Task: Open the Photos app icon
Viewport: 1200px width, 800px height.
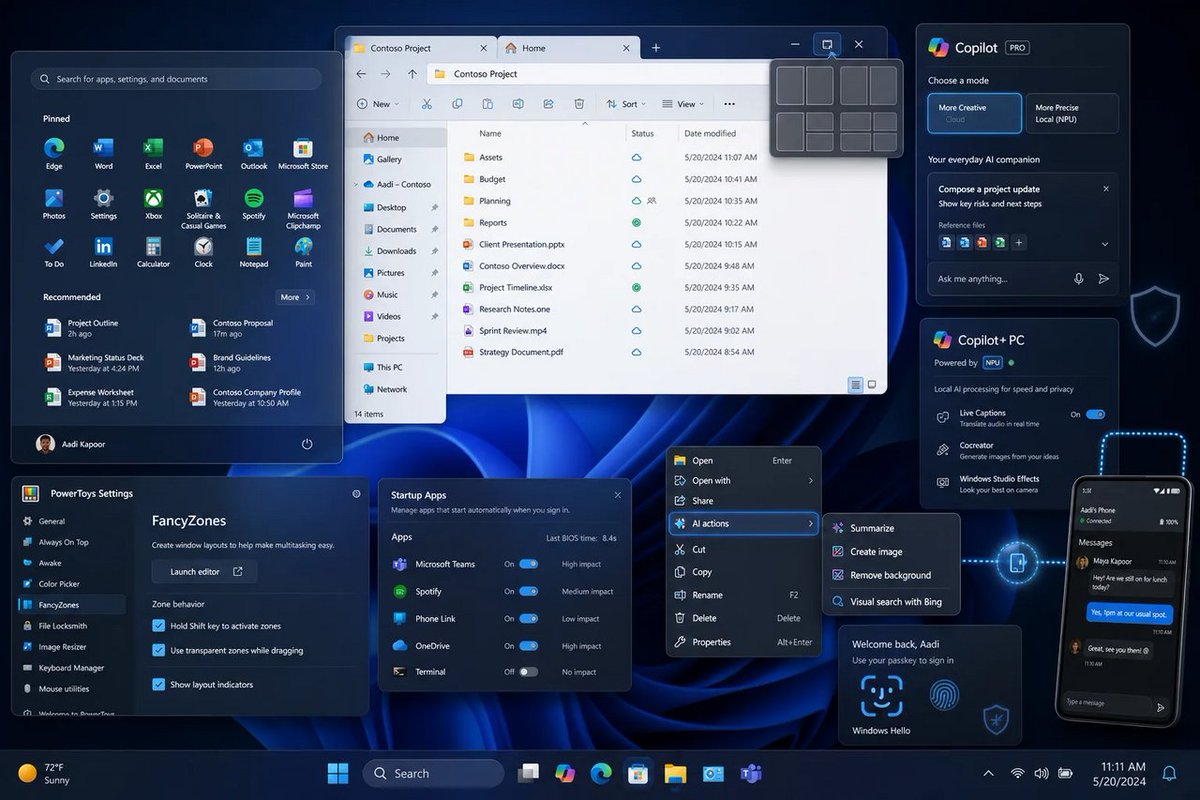Action: click(x=54, y=203)
